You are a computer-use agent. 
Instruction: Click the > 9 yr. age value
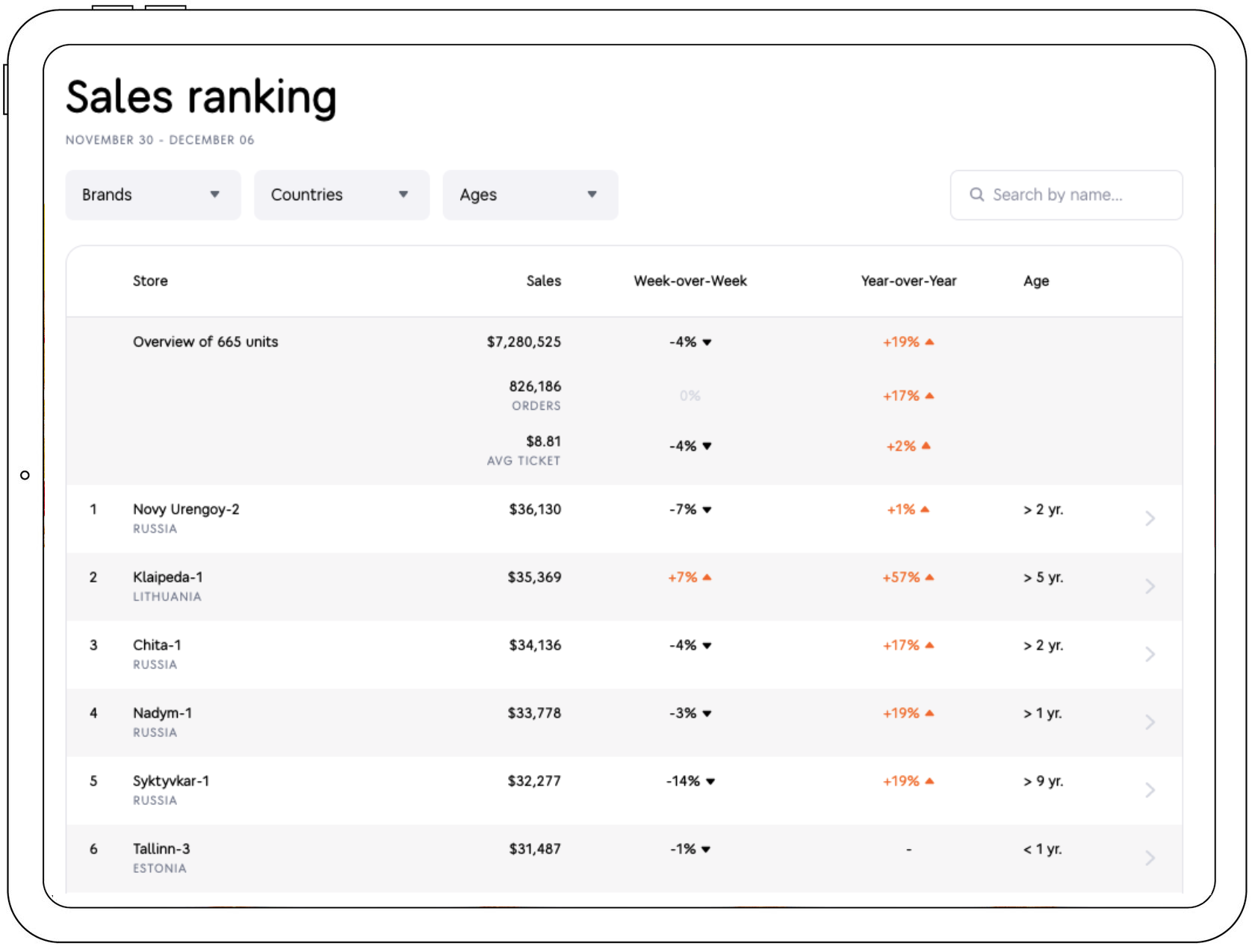[x=1043, y=781]
